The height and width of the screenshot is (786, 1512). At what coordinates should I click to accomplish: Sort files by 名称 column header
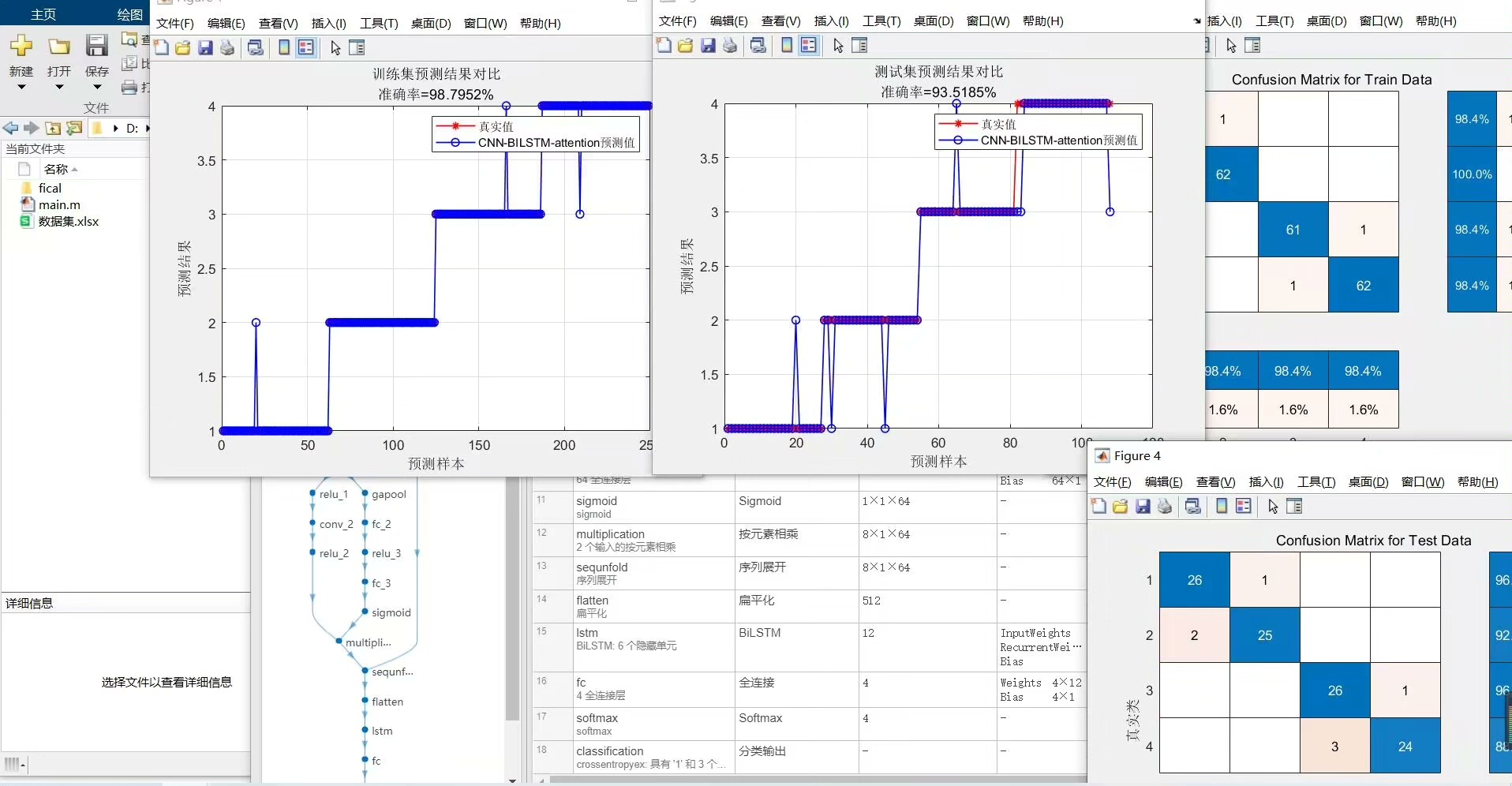(60, 169)
